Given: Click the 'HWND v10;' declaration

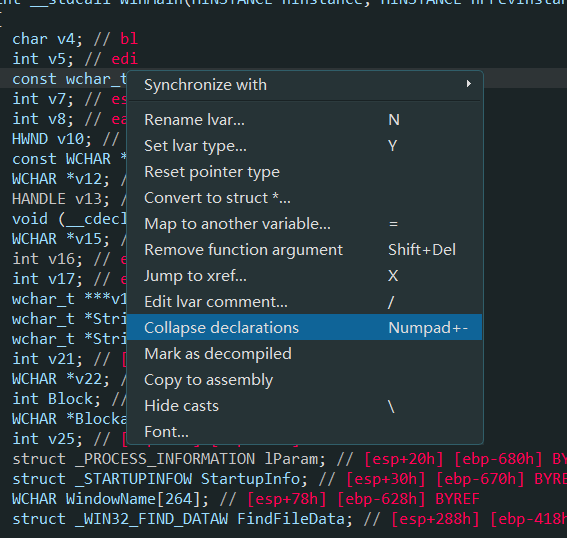Looking at the screenshot, I should [x=52, y=139].
